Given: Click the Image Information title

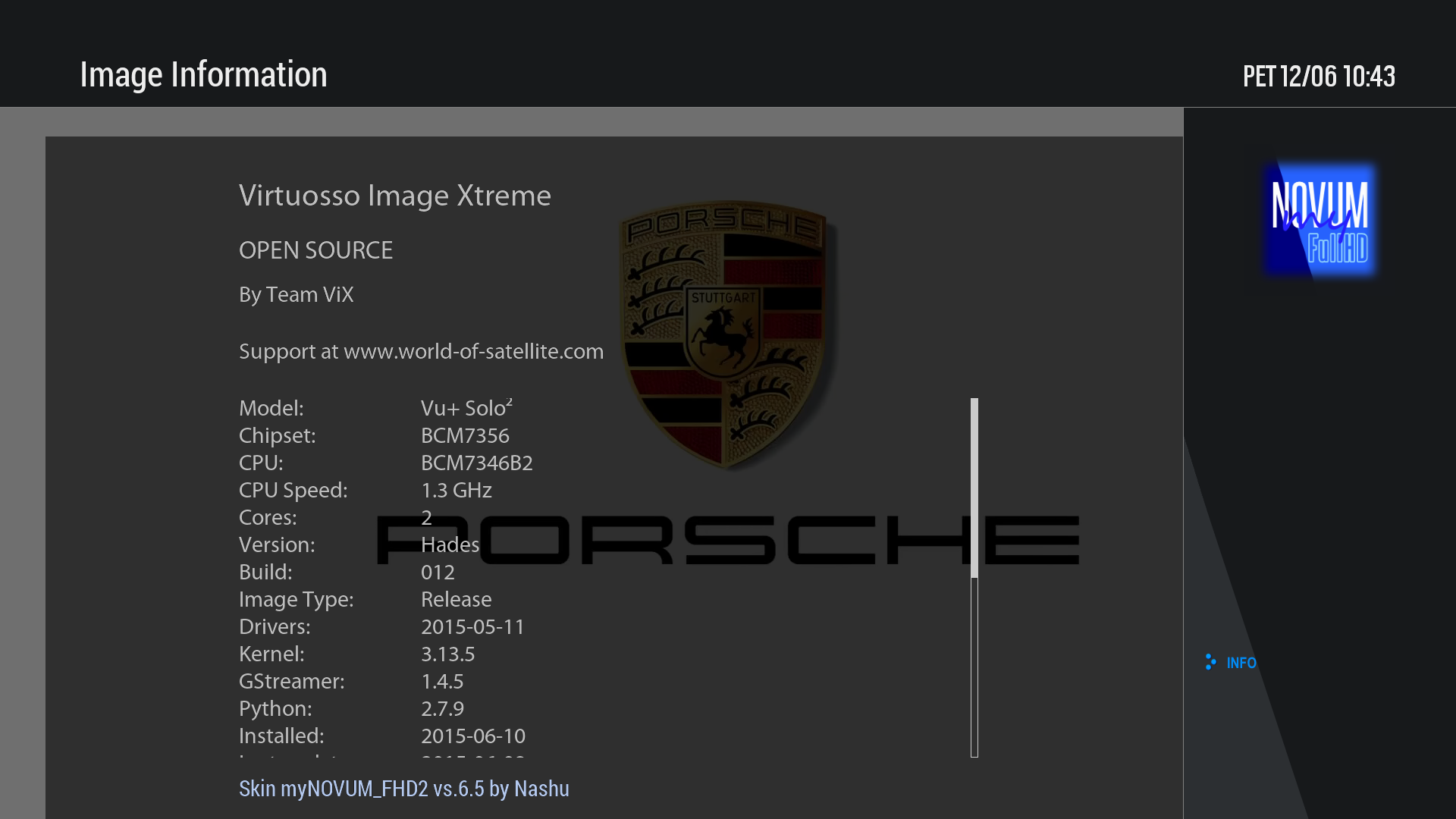Looking at the screenshot, I should point(203,74).
